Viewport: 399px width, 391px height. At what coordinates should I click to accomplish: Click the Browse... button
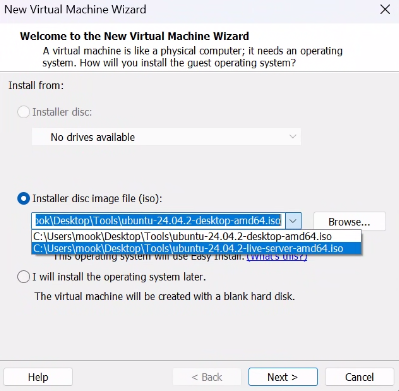[349, 222]
